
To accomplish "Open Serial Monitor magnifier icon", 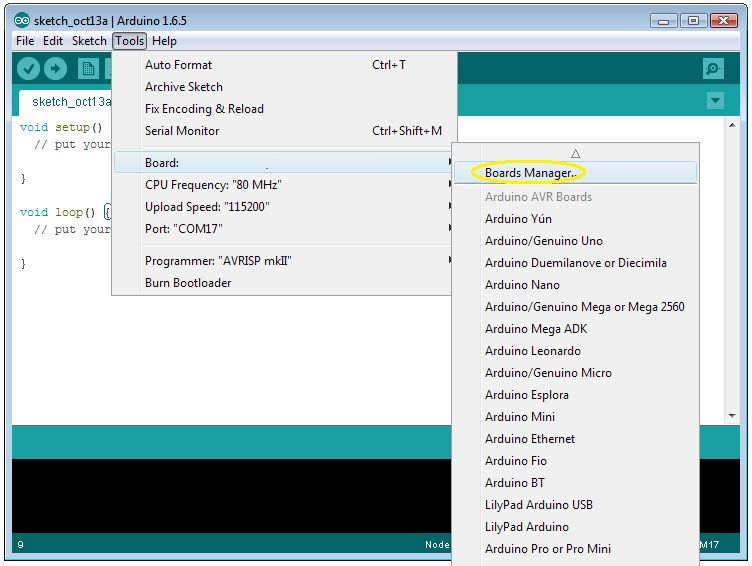I will 713,69.
